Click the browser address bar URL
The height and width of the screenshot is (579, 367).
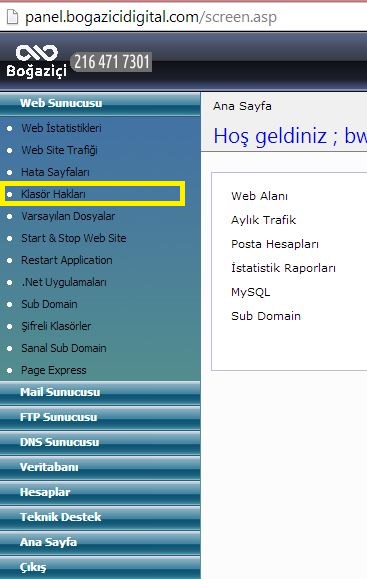pyautogui.click(x=151, y=17)
